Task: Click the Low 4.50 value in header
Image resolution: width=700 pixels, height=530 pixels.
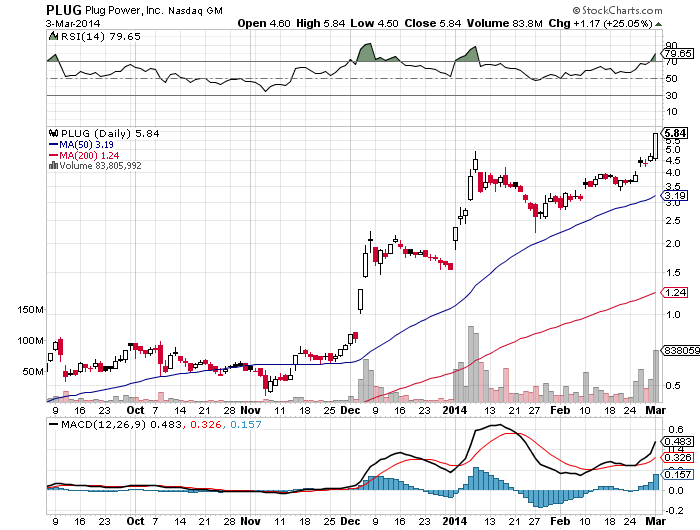Action: (x=374, y=23)
